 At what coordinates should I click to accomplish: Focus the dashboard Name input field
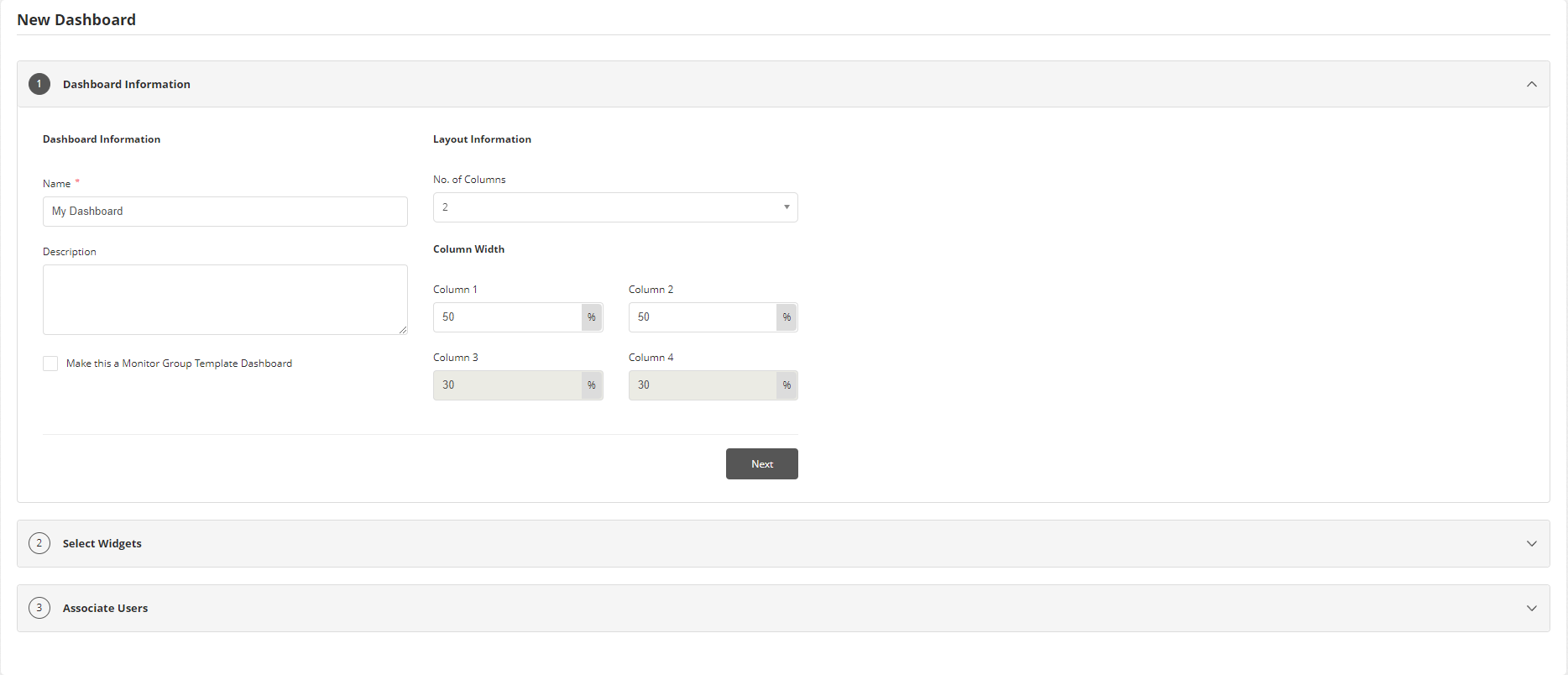click(225, 212)
